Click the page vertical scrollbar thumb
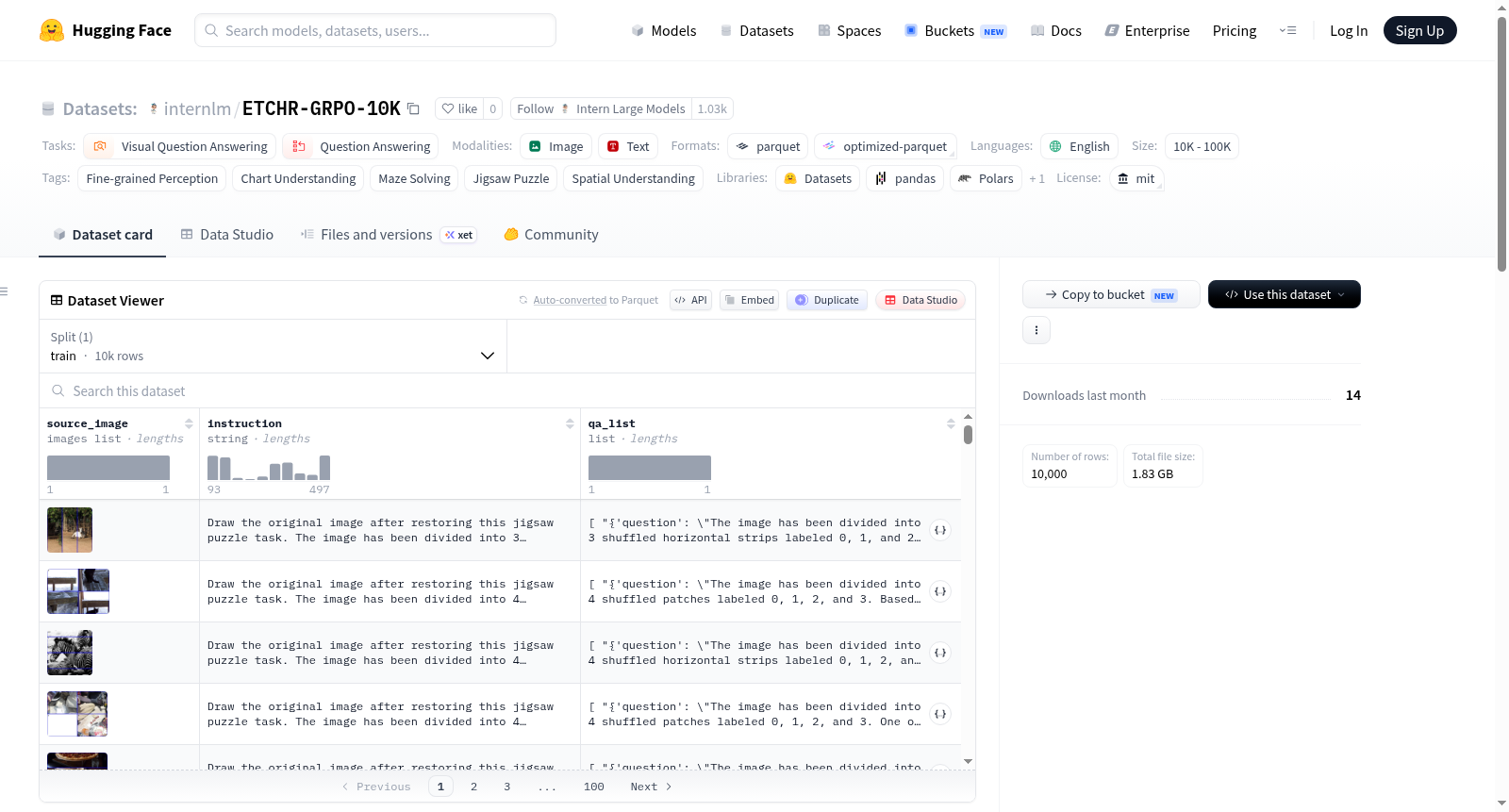This screenshot has width=1509, height=812. pos(1501,143)
